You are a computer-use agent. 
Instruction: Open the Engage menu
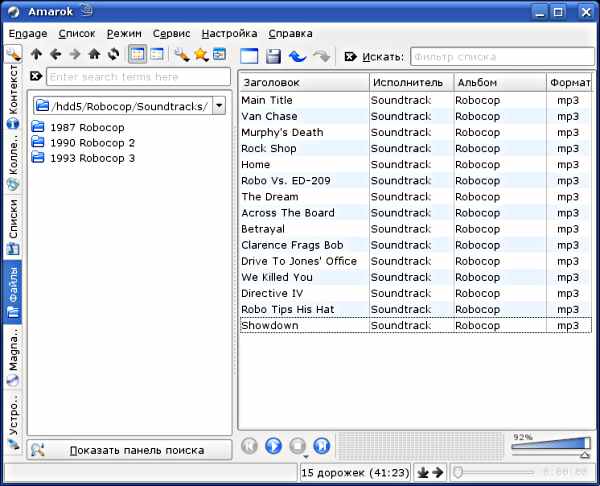coord(28,34)
